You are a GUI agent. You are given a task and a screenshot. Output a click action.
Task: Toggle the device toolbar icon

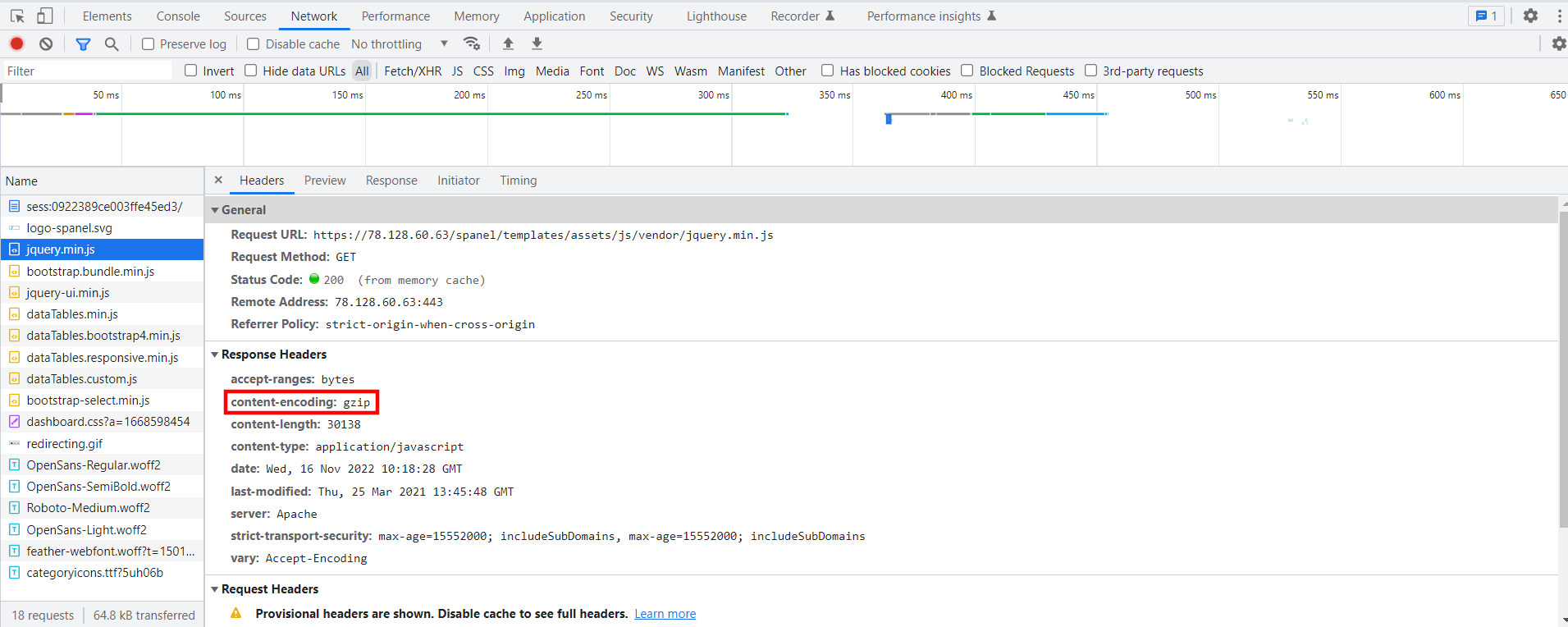(45, 16)
